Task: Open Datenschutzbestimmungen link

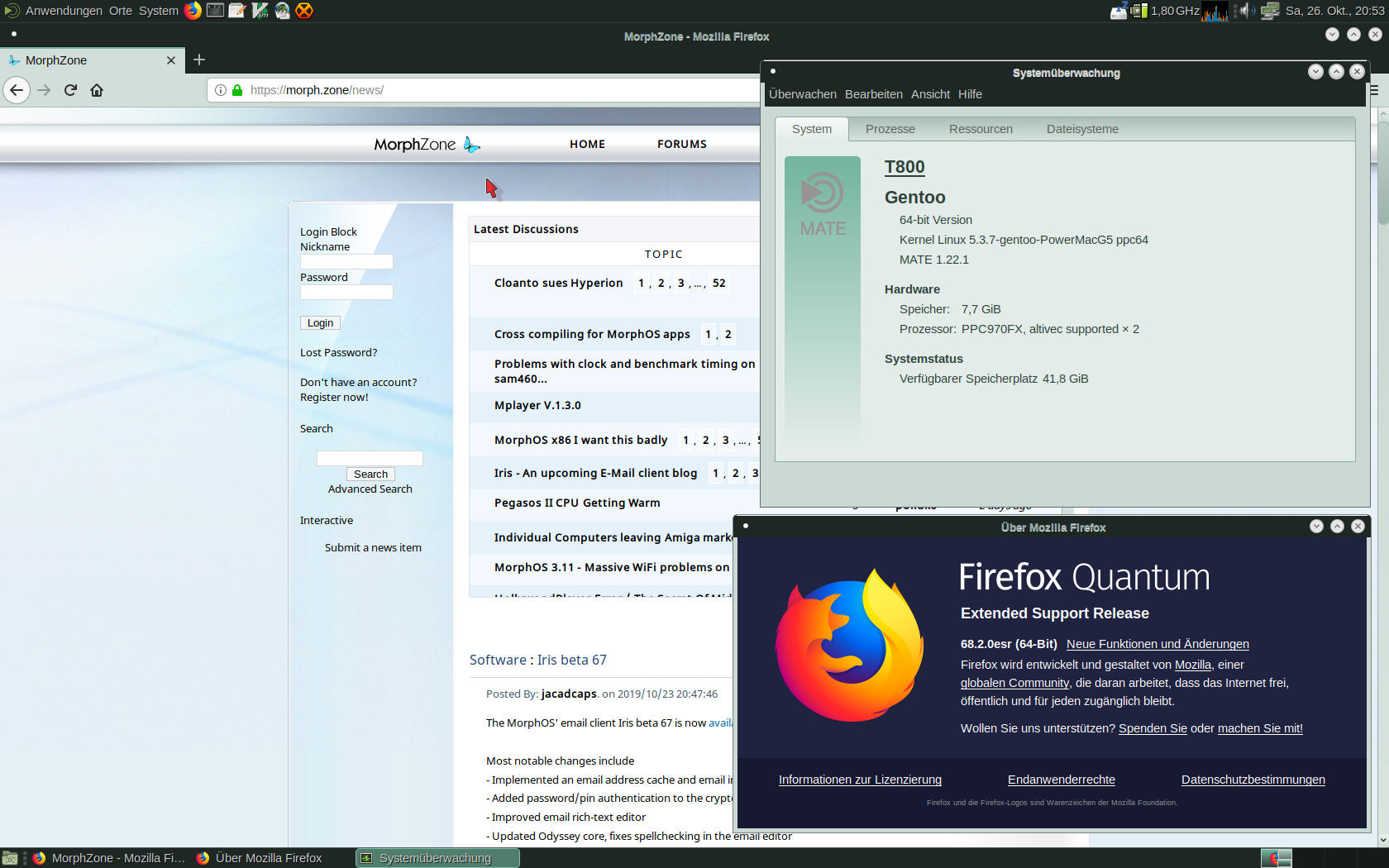Action: click(1253, 780)
